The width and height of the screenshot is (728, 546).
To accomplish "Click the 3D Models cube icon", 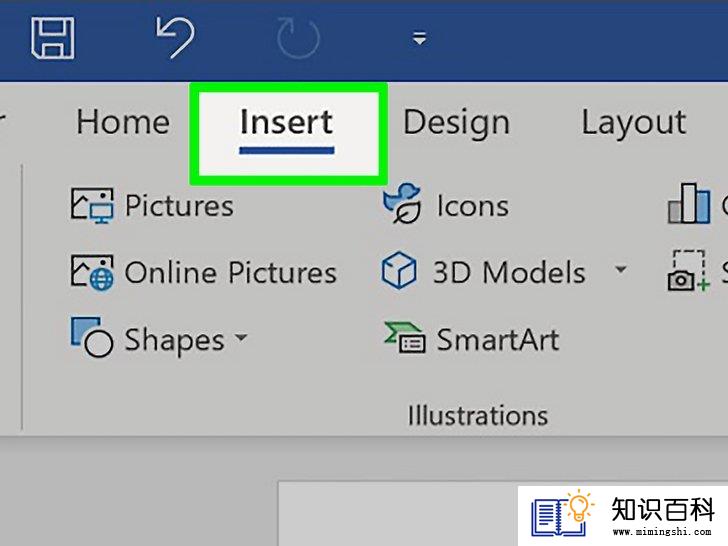I will point(399,270).
